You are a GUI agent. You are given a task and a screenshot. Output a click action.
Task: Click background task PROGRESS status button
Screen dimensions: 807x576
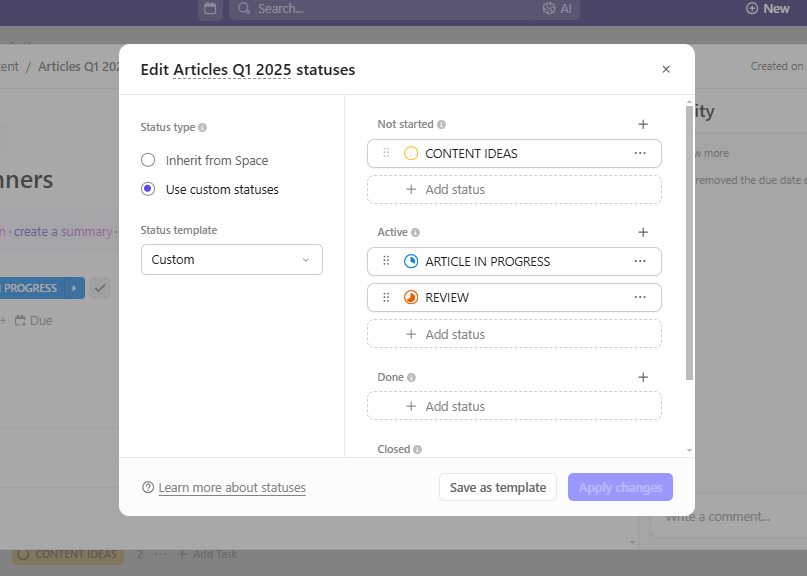[31, 288]
